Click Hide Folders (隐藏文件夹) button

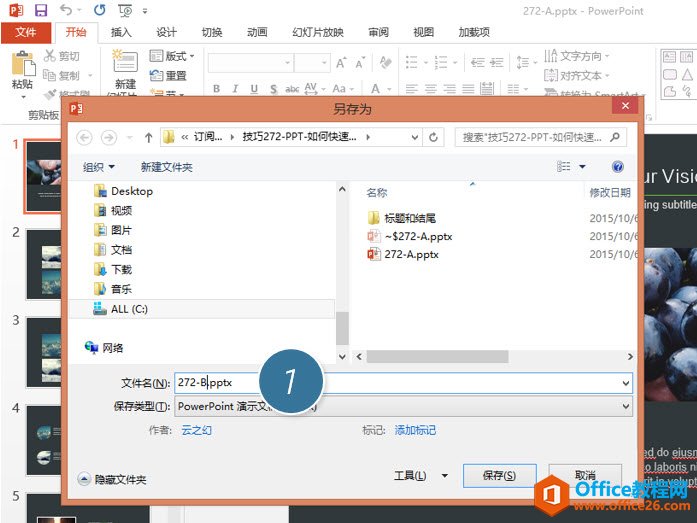point(112,479)
